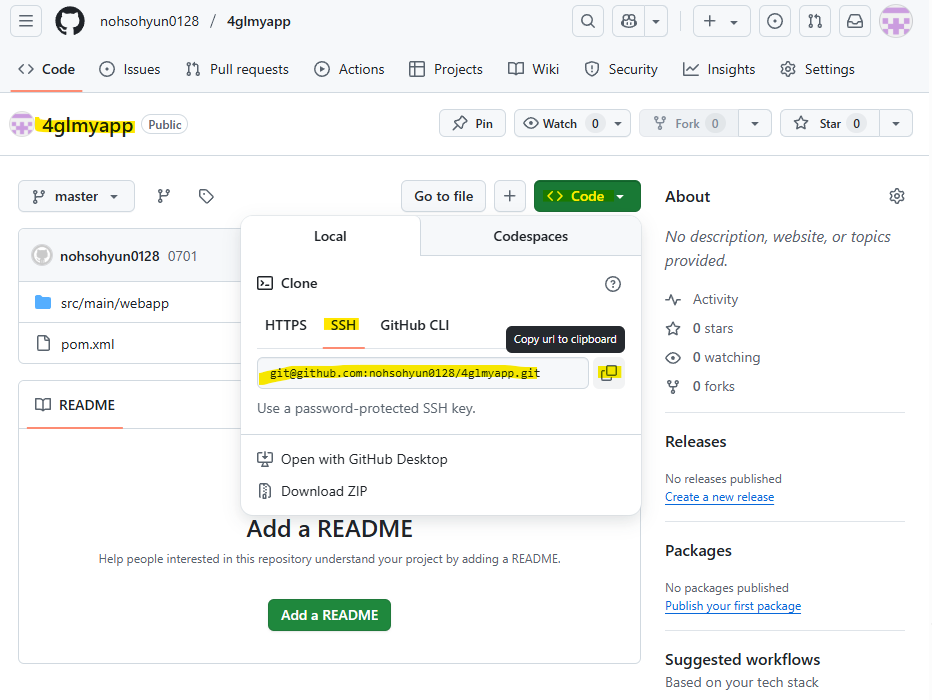Click the green Add a README button

(x=329, y=615)
